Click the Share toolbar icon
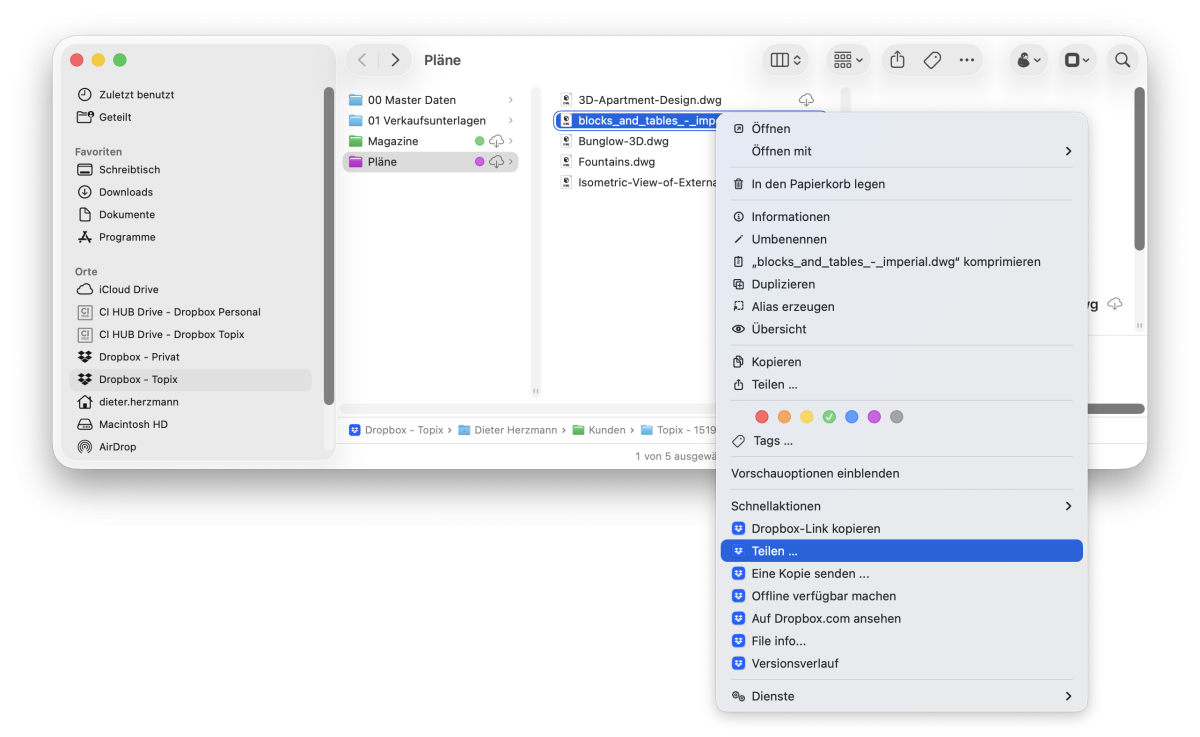The height and width of the screenshot is (737, 1200). click(x=897, y=60)
